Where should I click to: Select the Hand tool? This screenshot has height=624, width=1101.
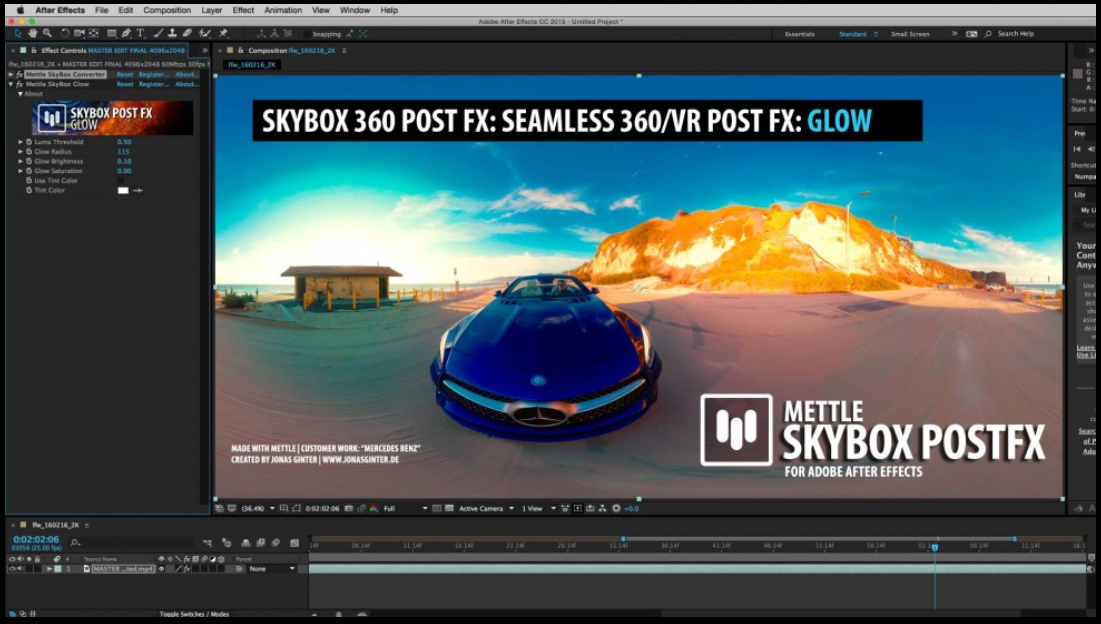click(32, 33)
